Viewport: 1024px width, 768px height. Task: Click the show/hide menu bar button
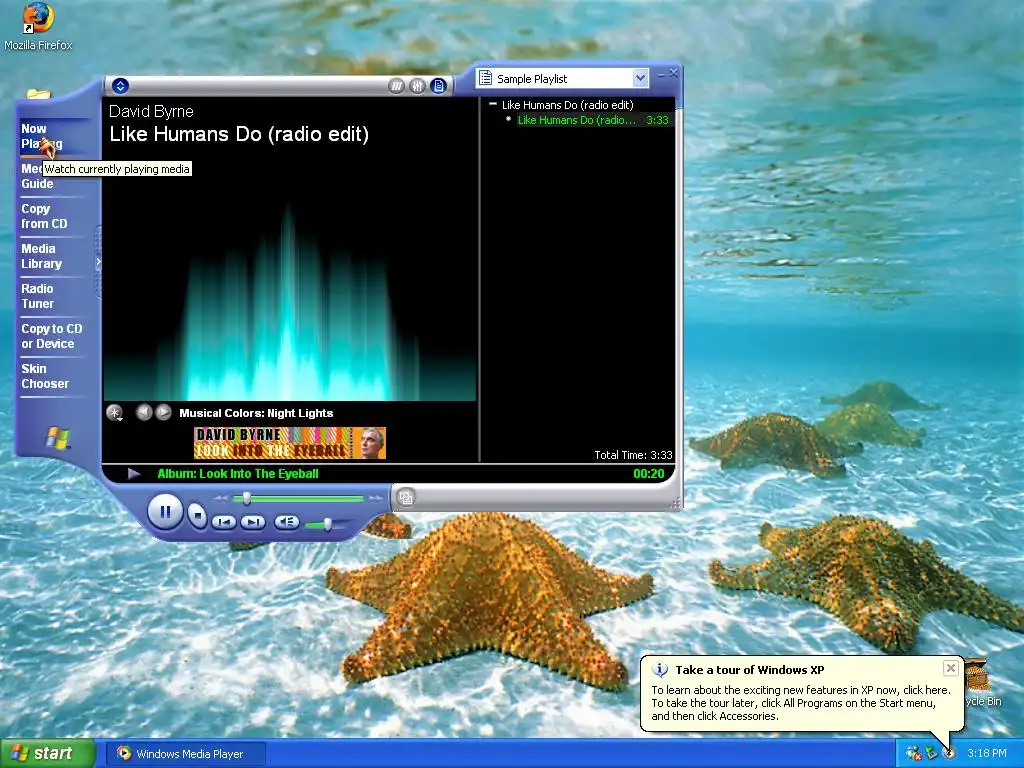tap(120, 86)
